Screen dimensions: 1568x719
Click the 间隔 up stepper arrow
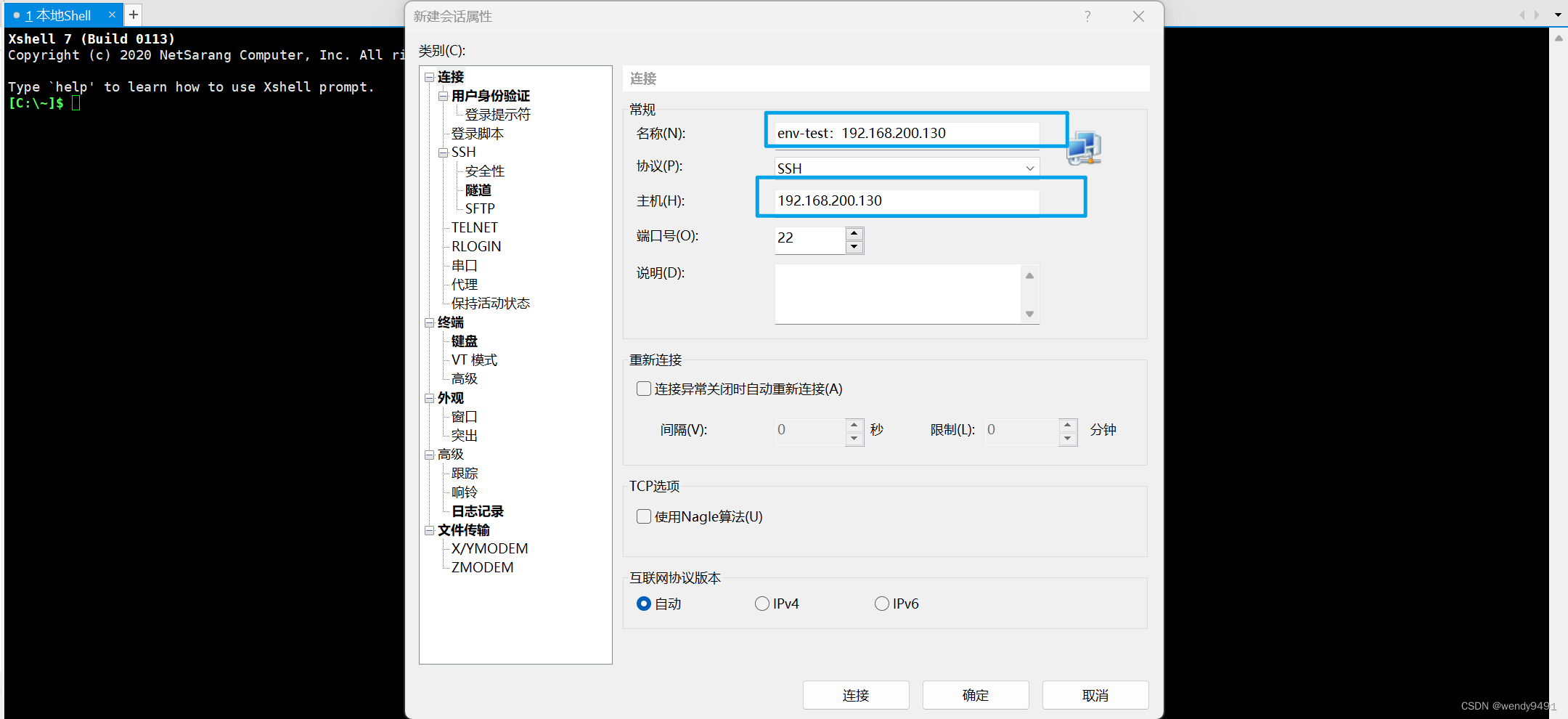pyautogui.click(x=854, y=425)
